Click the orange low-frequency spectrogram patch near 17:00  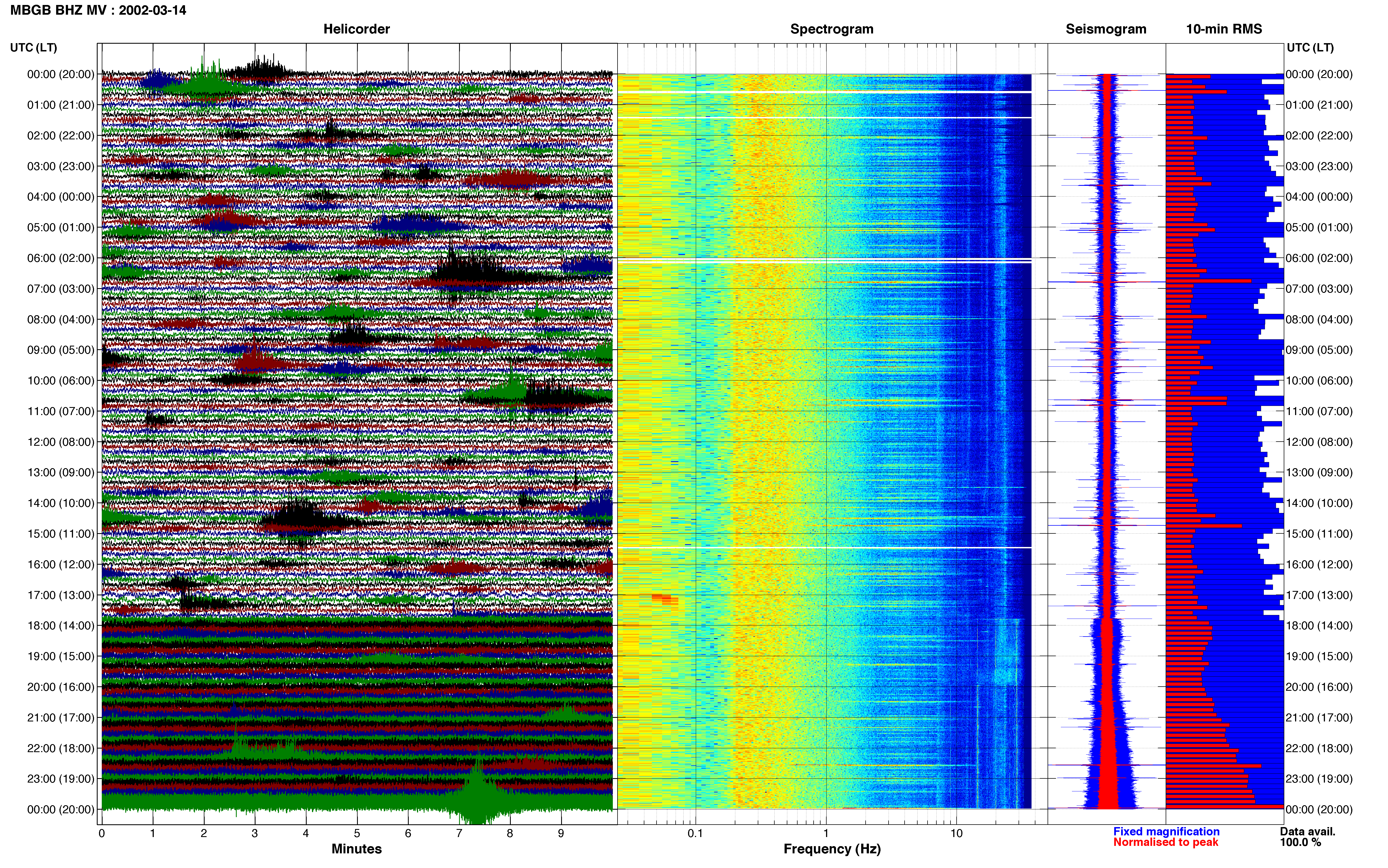[665, 599]
